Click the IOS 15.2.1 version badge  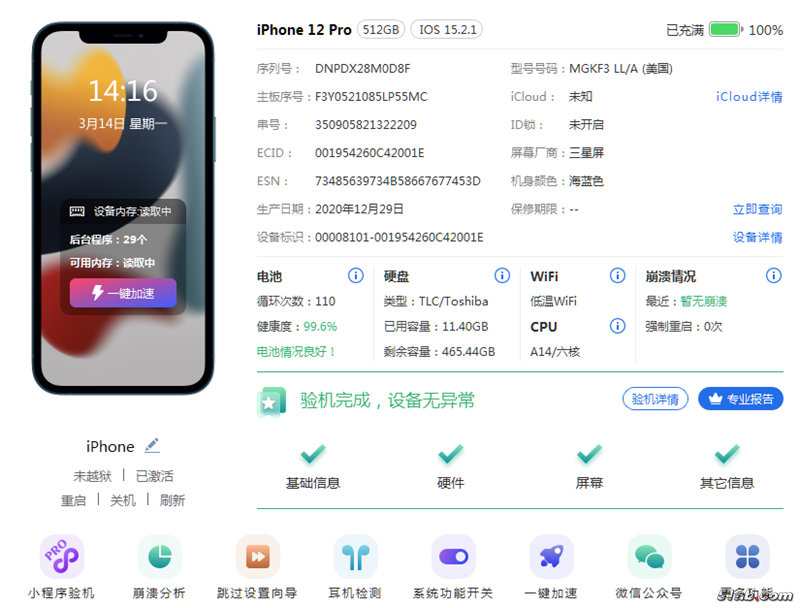pos(447,30)
